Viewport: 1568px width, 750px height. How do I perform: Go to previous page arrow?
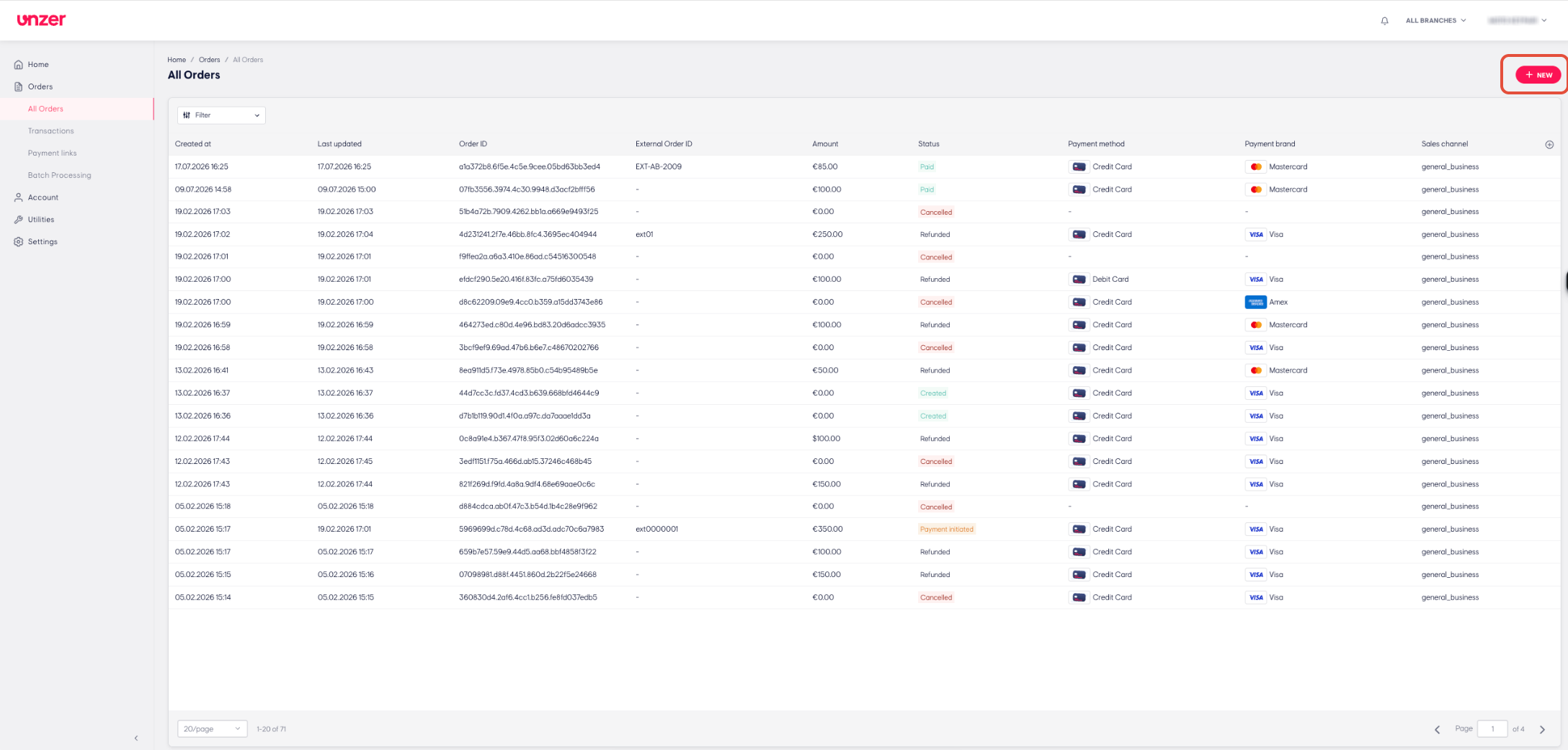point(1438,729)
